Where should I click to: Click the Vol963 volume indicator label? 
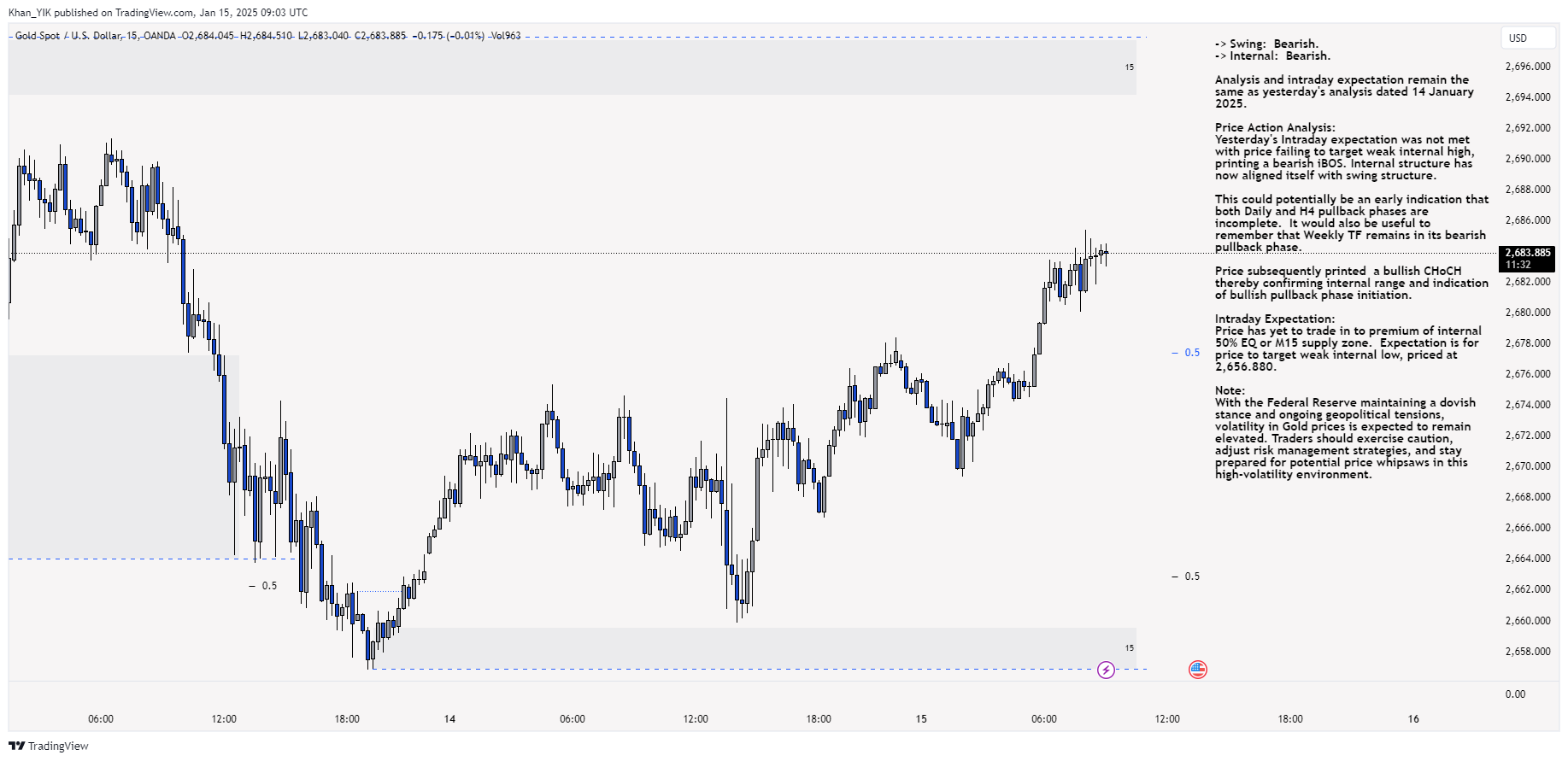506,36
